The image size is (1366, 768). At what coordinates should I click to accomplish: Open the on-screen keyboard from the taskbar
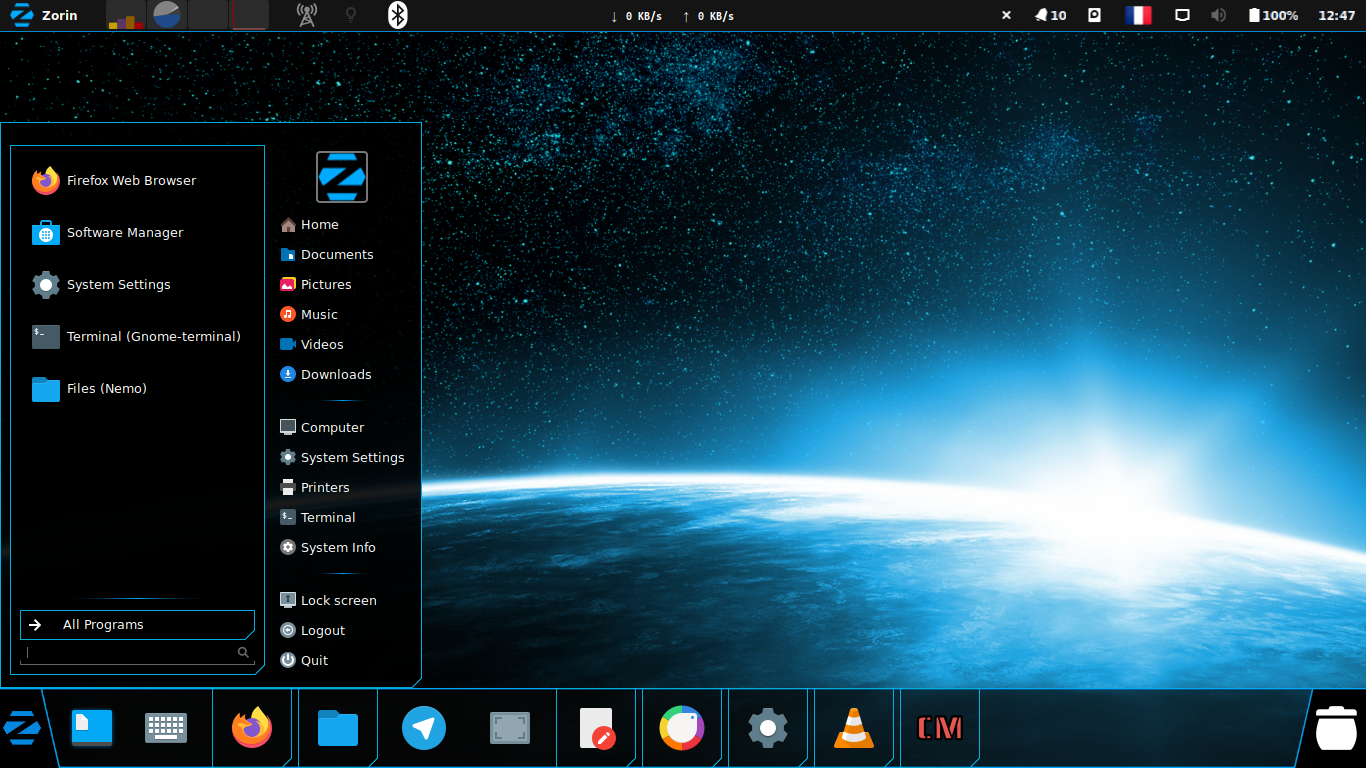point(166,728)
